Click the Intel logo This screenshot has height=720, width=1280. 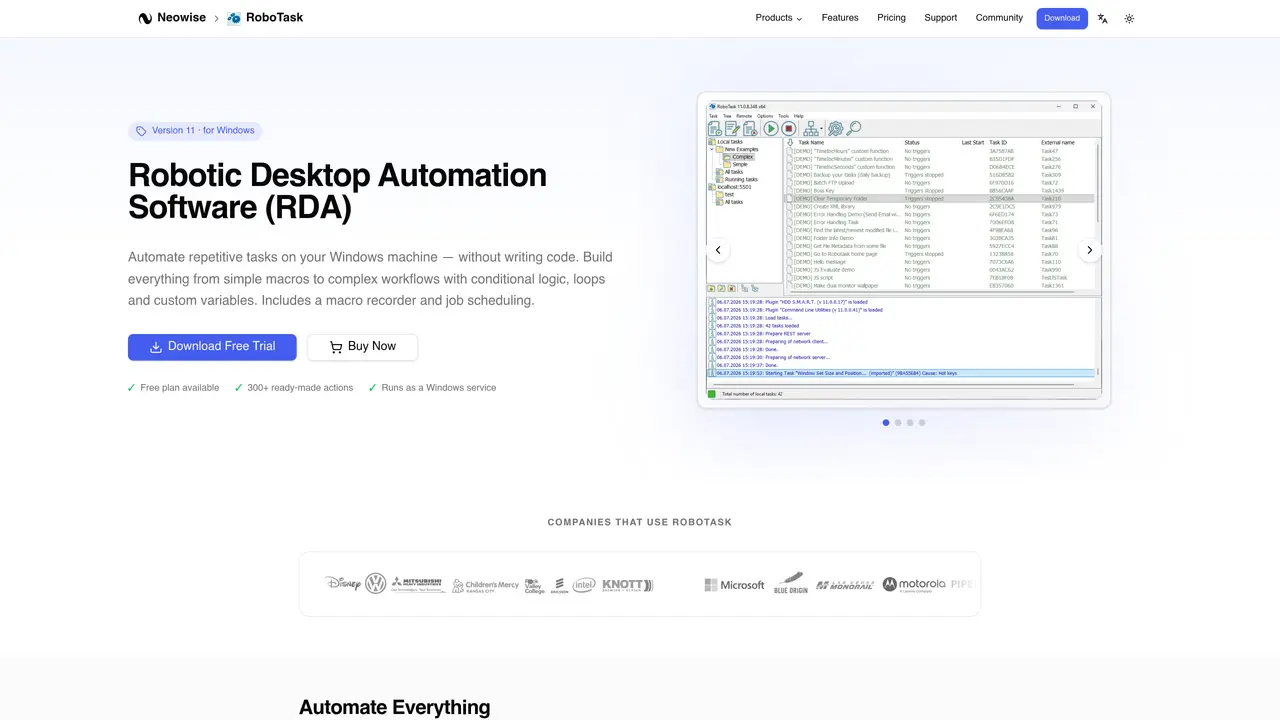584,585
